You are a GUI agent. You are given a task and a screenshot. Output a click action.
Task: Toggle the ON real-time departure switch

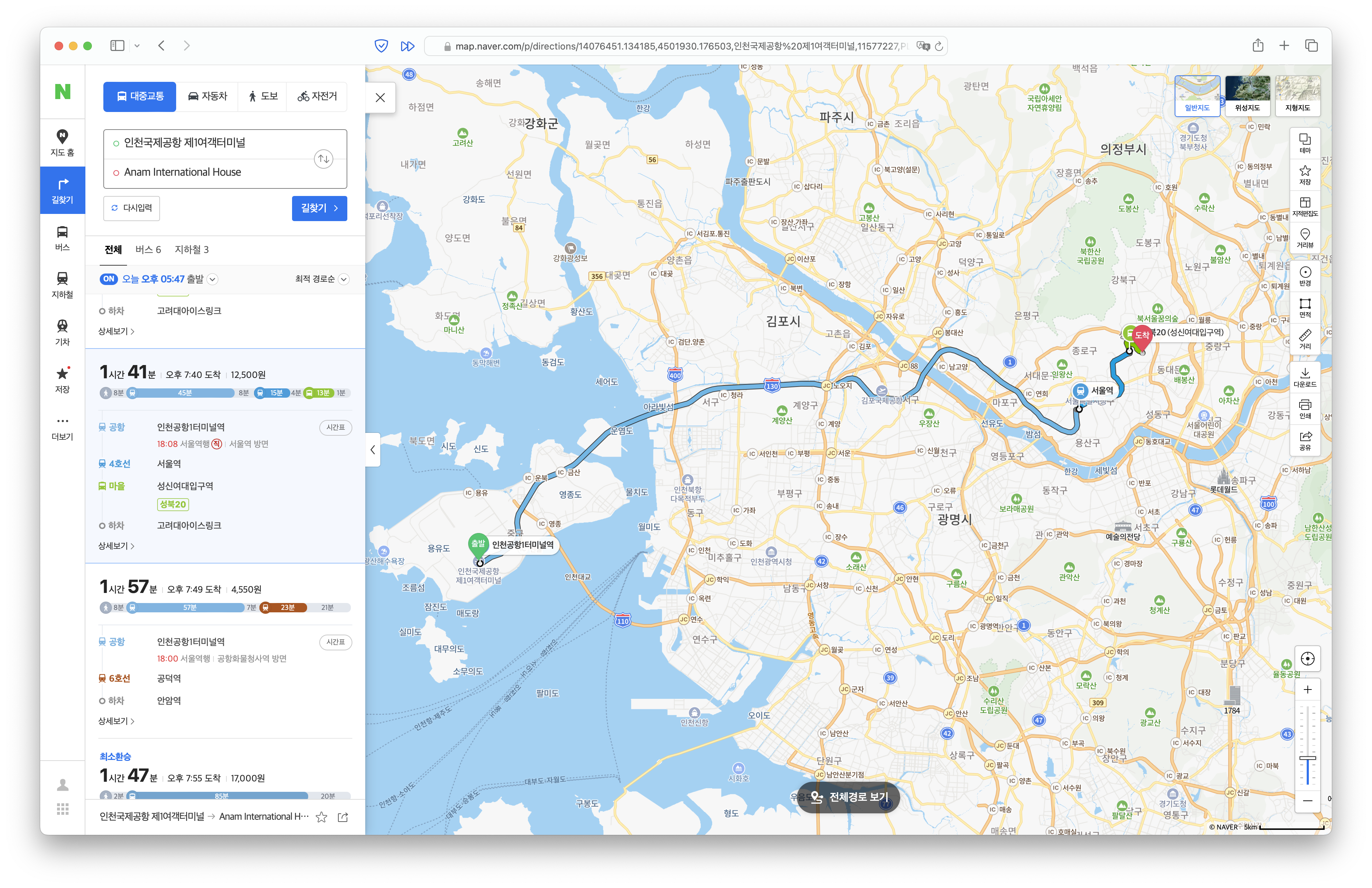108,279
